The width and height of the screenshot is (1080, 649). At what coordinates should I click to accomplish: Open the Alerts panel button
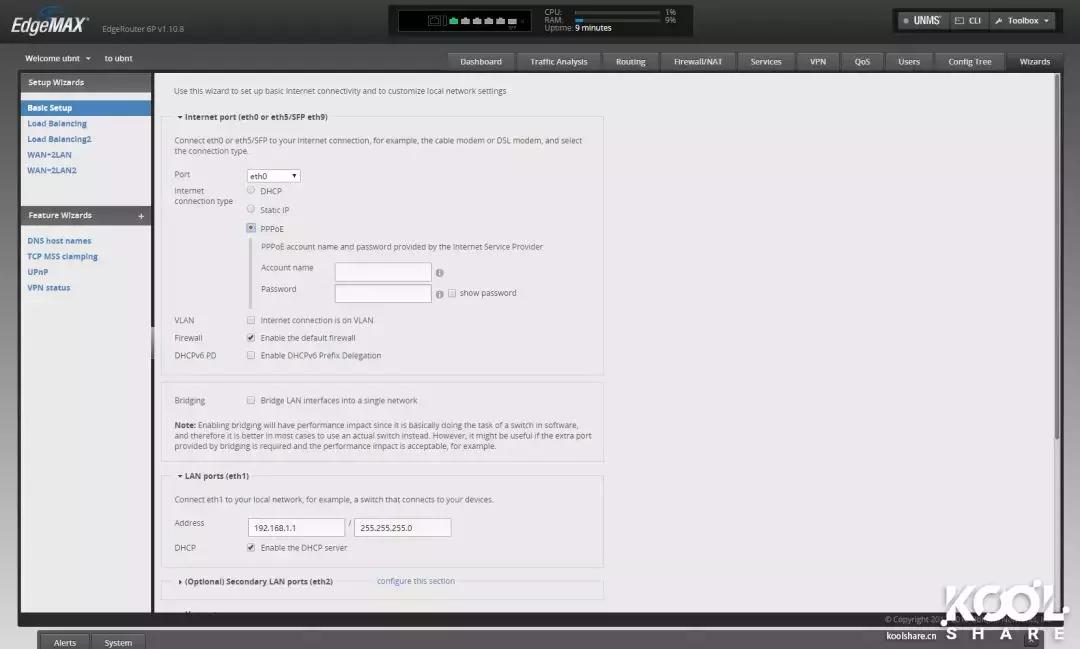point(65,642)
